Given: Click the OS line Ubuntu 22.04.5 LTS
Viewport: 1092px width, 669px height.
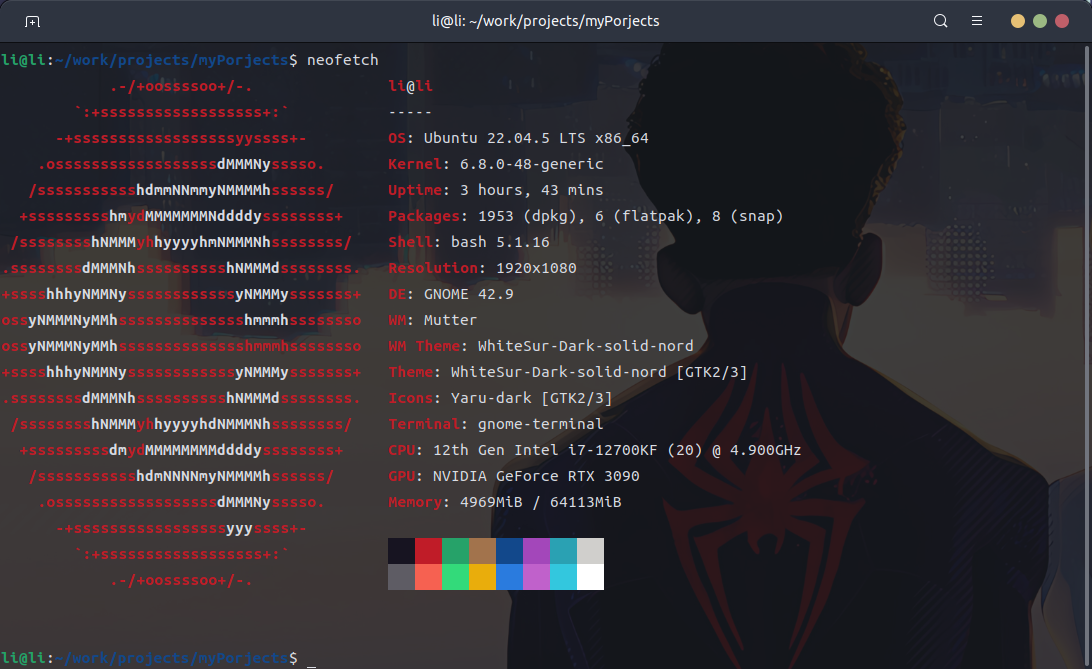Looking at the screenshot, I should pos(518,138).
